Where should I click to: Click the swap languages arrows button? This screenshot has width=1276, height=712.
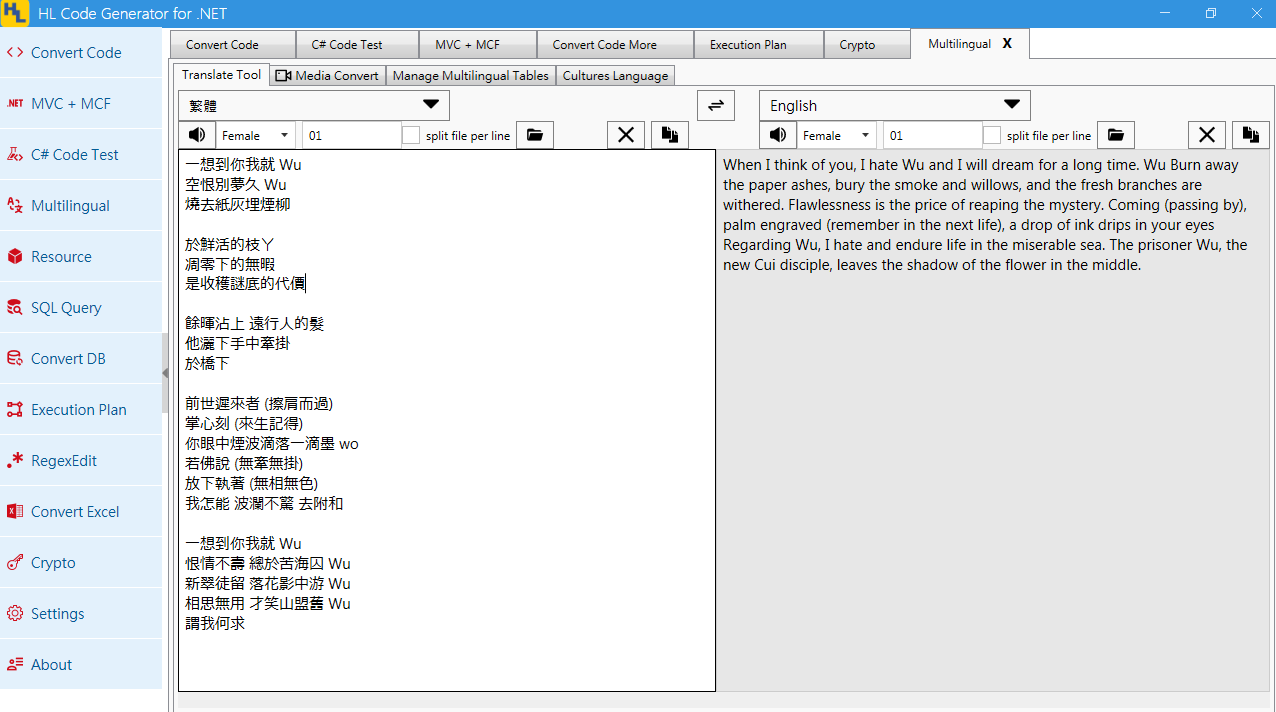click(x=716, y=106)
